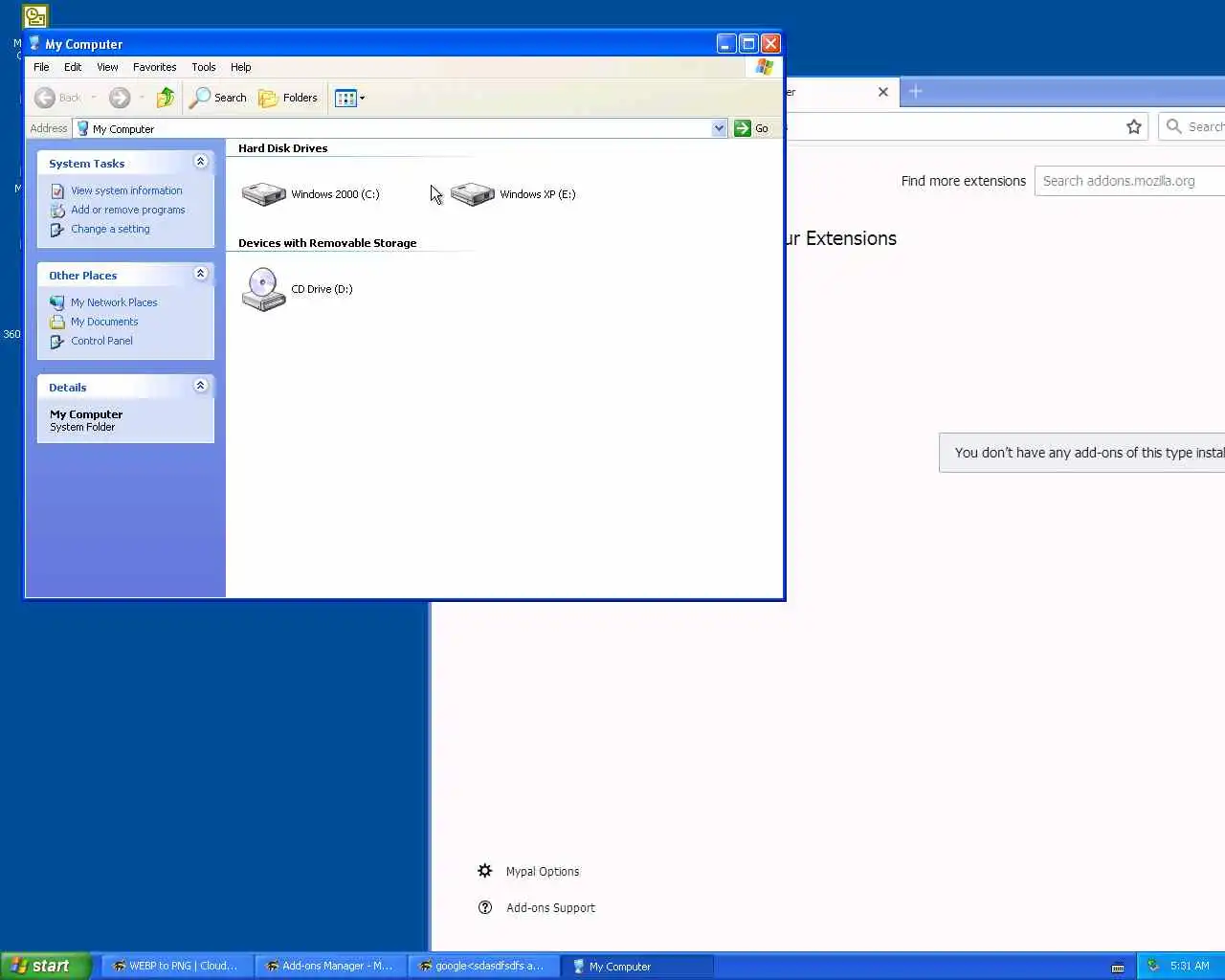Open a new browser tab with plus

click(x=916, y=91)
